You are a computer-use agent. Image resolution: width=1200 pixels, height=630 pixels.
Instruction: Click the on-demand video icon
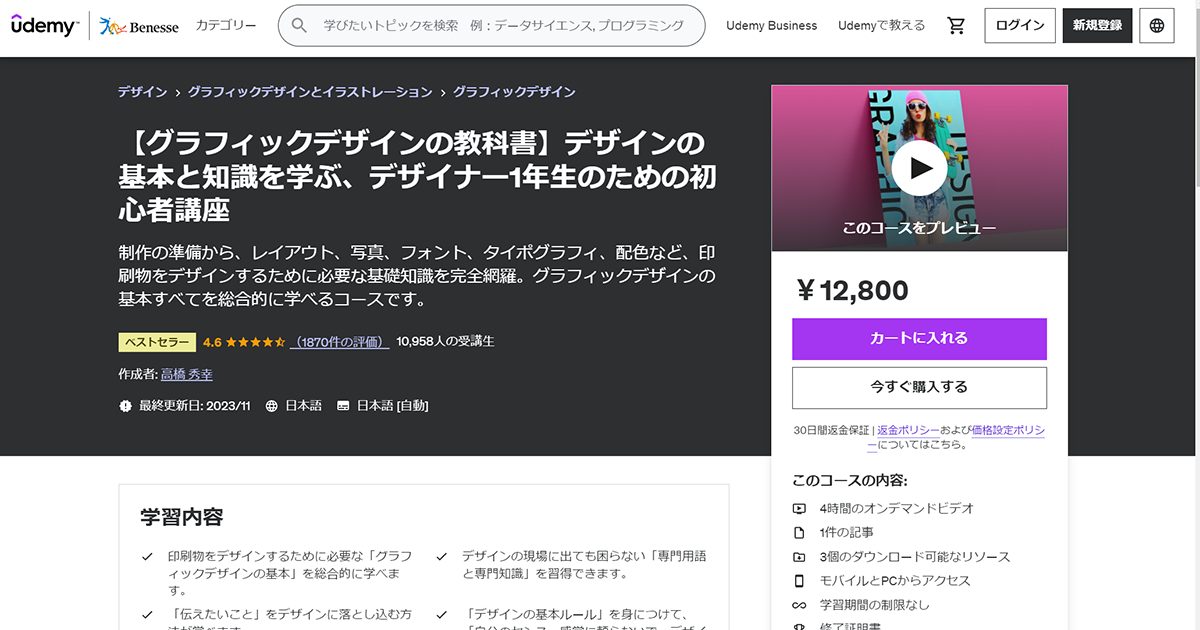click(x=799, y=508)
